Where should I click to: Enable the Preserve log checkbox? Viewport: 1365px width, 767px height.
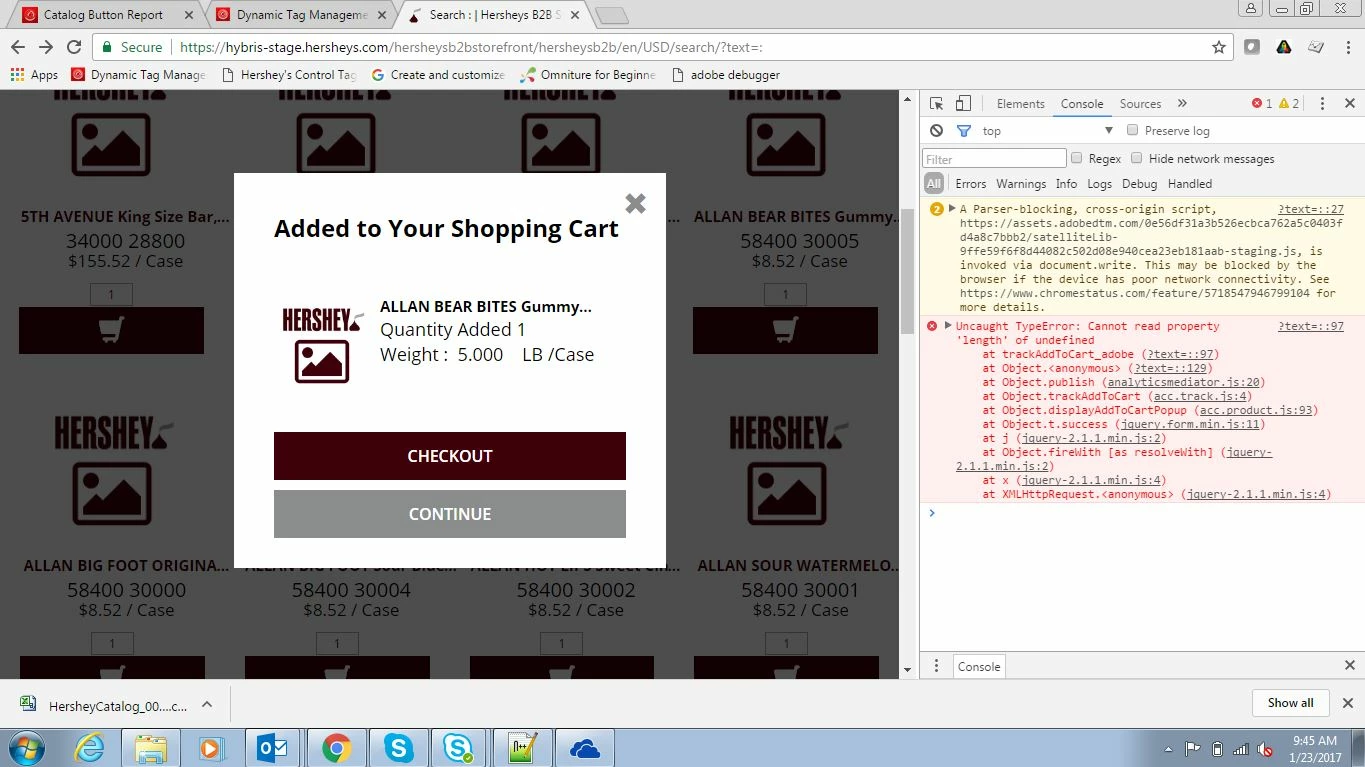tap(1133, 130)
